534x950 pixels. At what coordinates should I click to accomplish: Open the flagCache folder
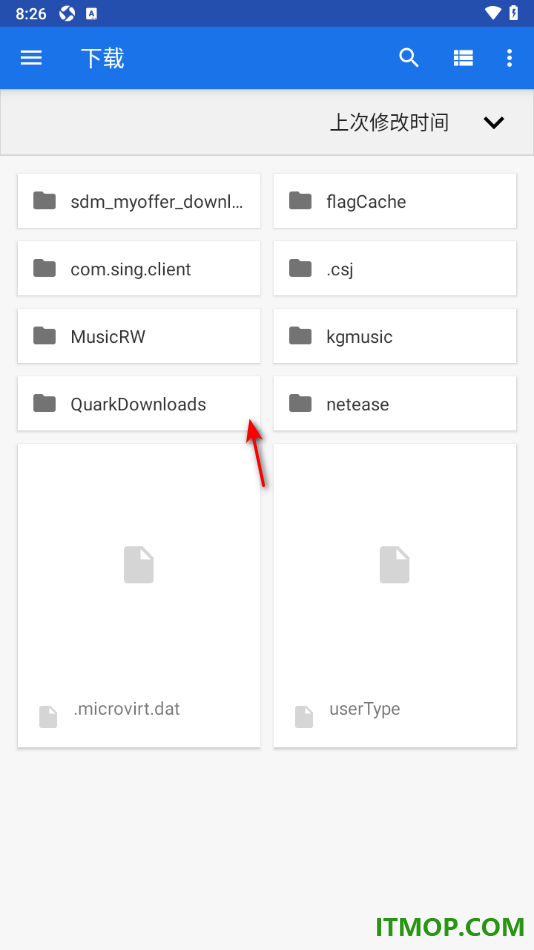[395, 201]
